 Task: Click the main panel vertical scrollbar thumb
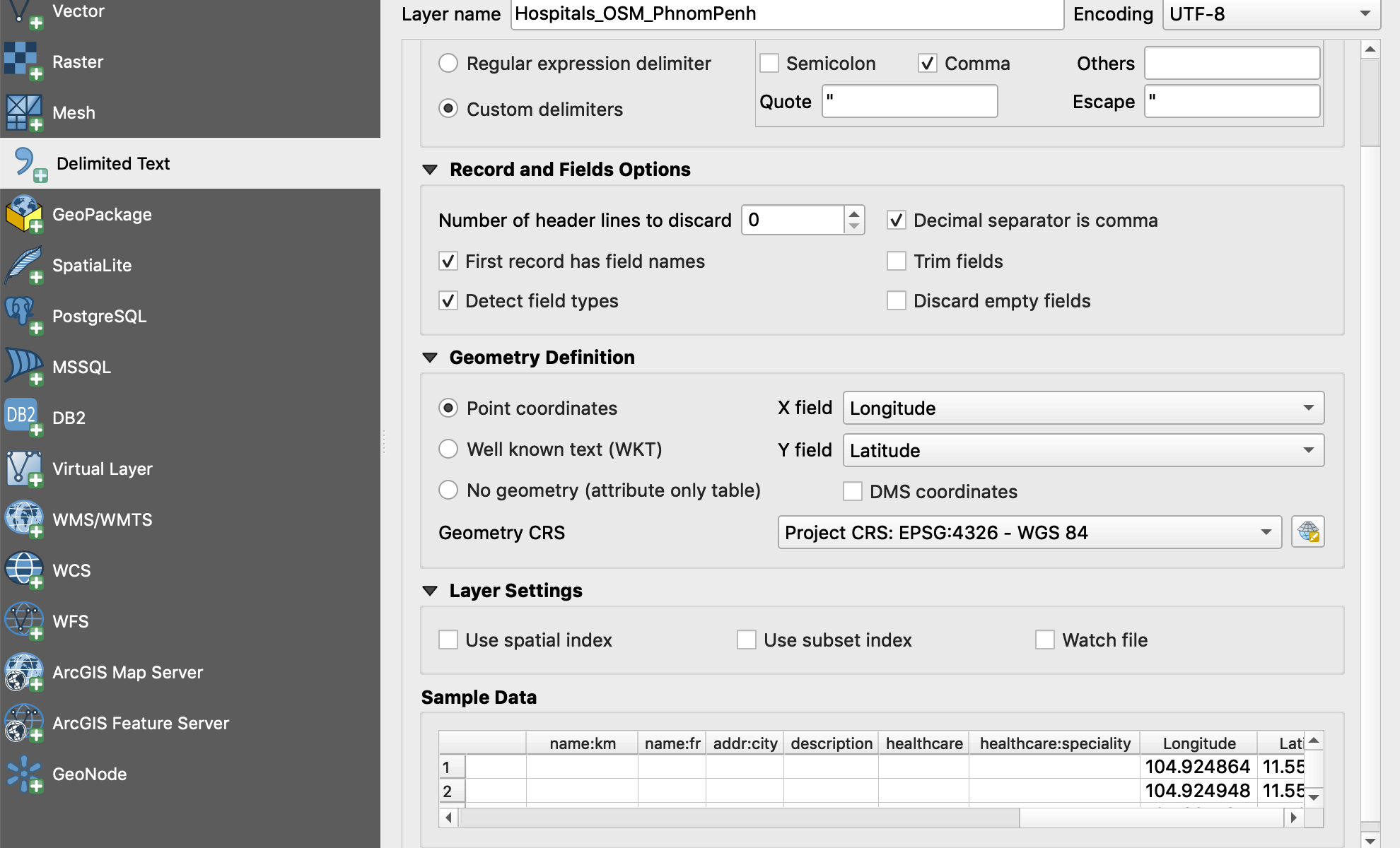click(x=1370, y=102)
